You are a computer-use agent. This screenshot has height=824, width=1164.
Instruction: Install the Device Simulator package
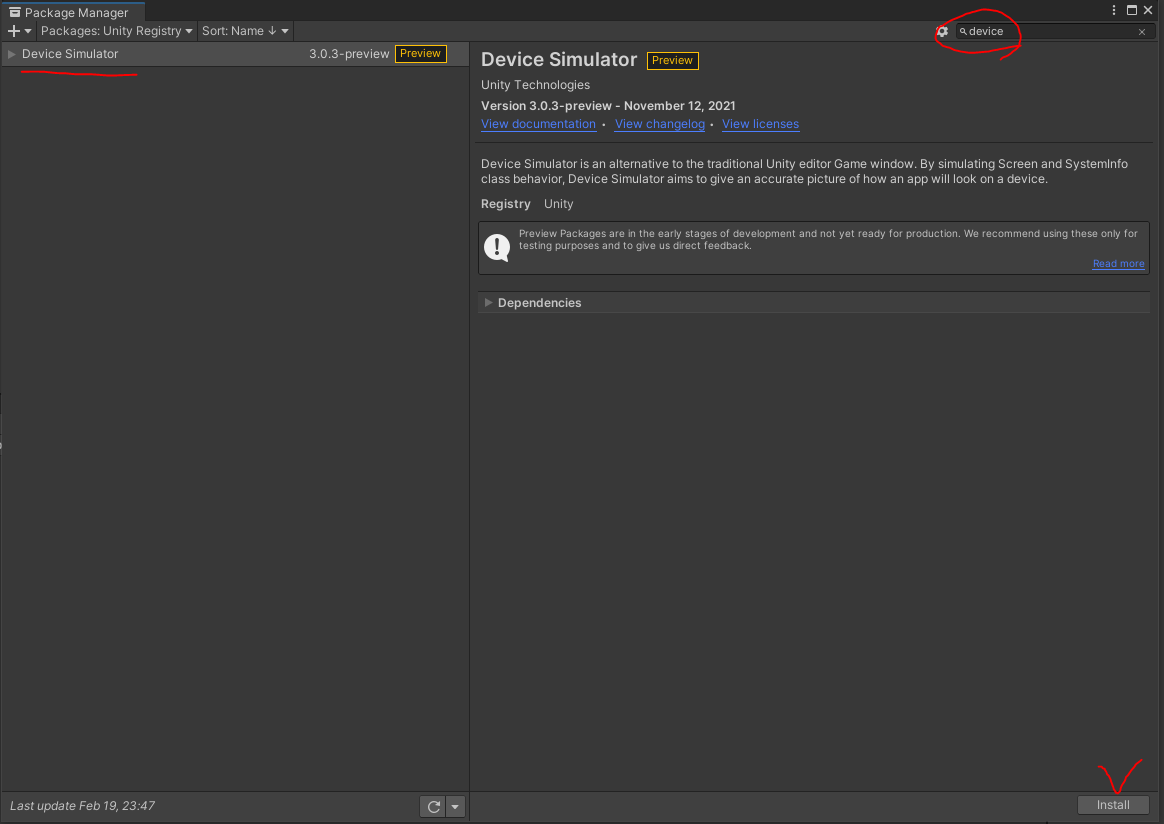1113,805
